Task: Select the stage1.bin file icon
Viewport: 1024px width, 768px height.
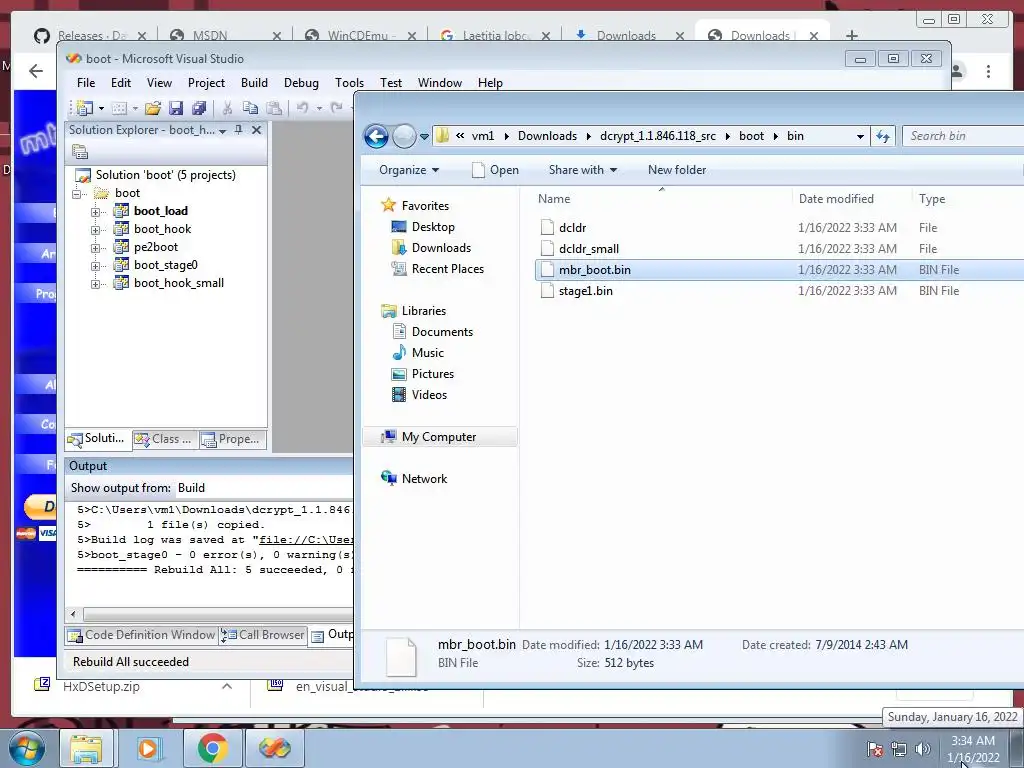Action: (x=547, y=291)
